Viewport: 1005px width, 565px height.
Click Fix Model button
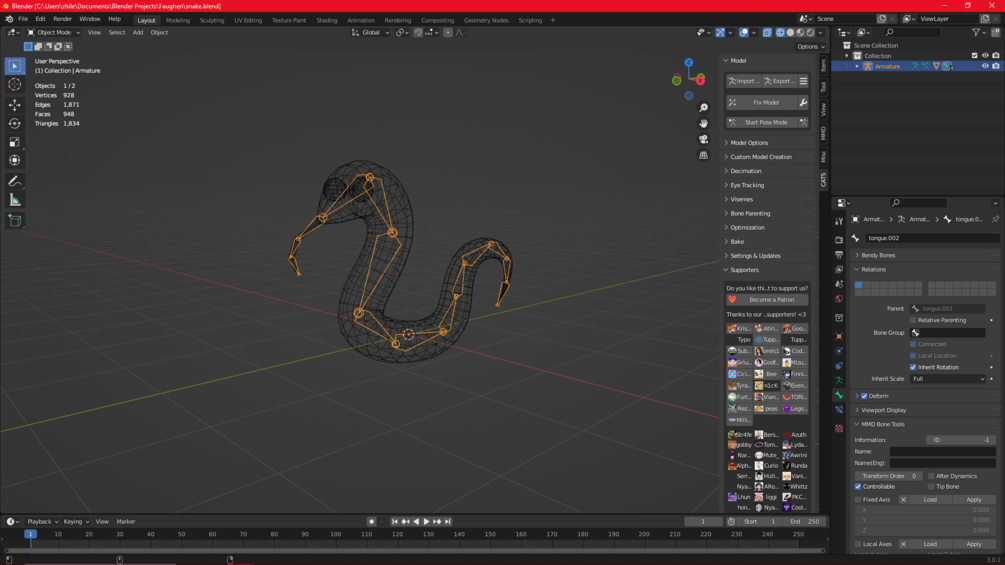(x=762, y=102)
